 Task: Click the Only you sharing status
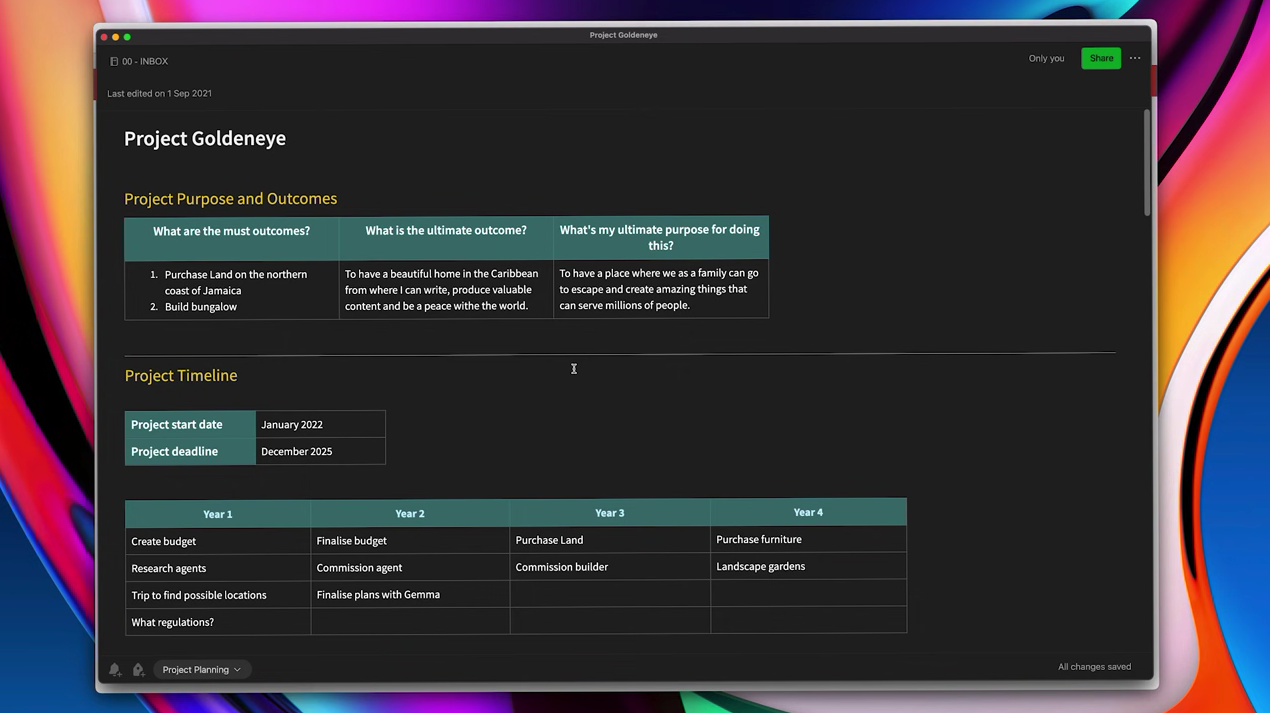pyautogui.click(x=1046, y=58)
